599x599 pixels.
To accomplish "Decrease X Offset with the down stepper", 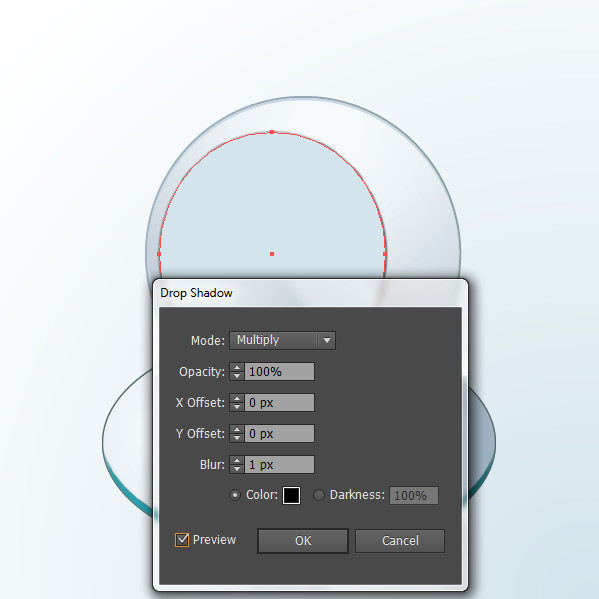I will pyautogui.click(x=237, y=407).
